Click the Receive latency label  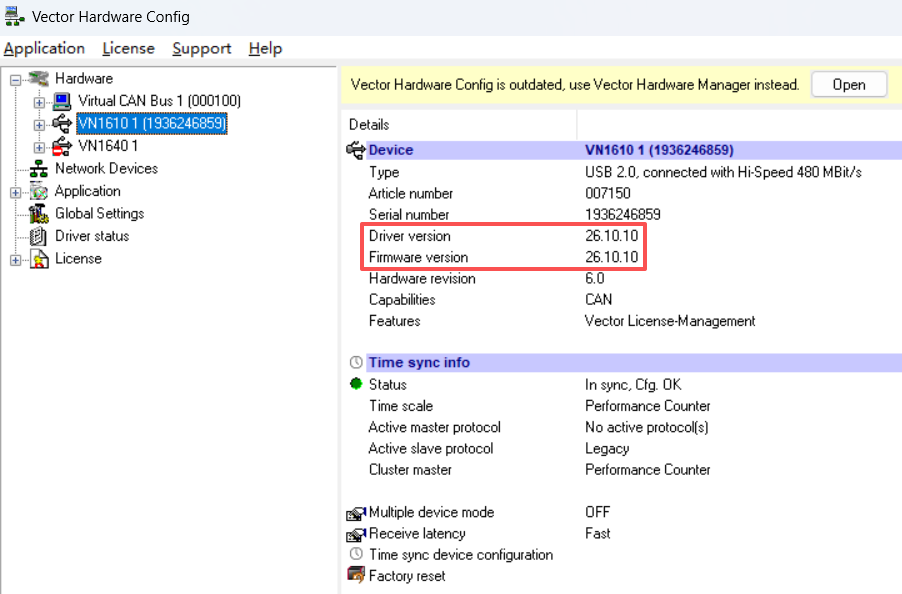tap(417, 534)
